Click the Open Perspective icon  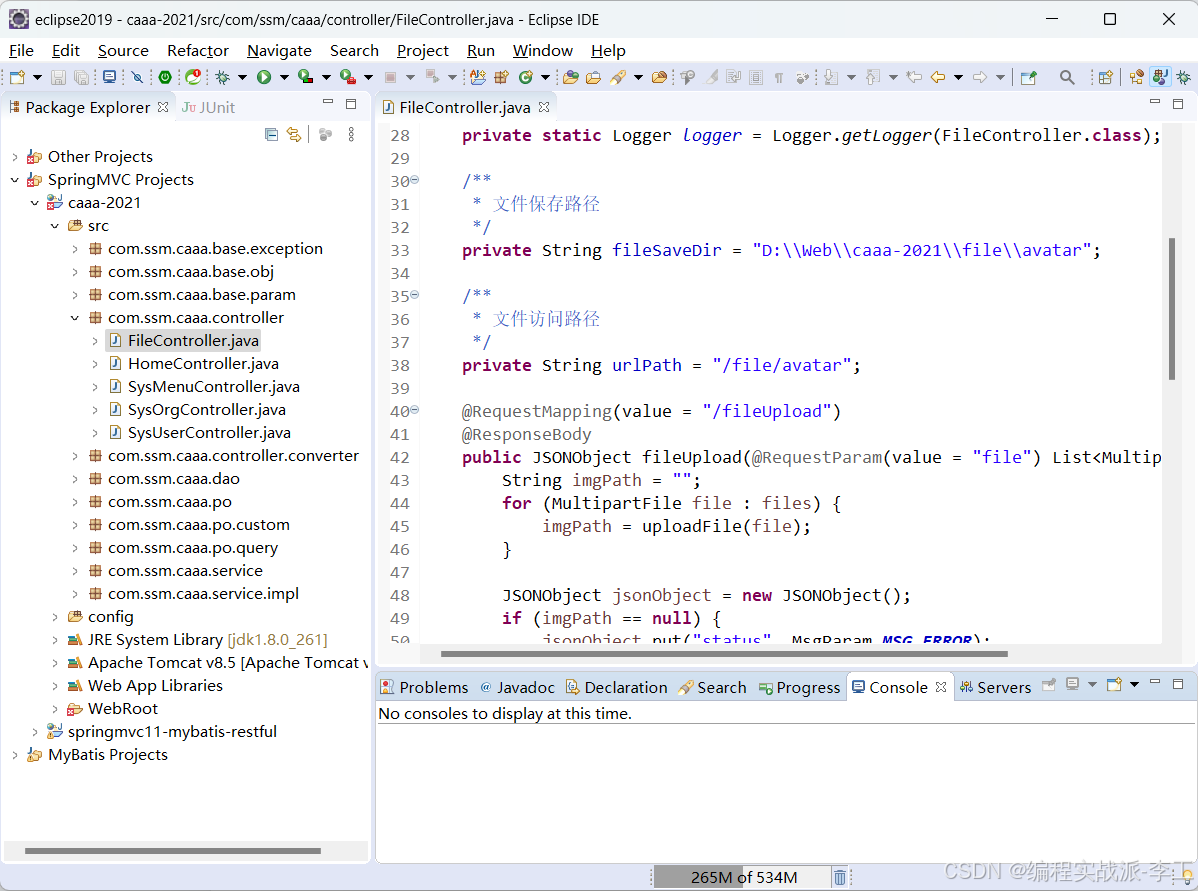coord(1105,77)
